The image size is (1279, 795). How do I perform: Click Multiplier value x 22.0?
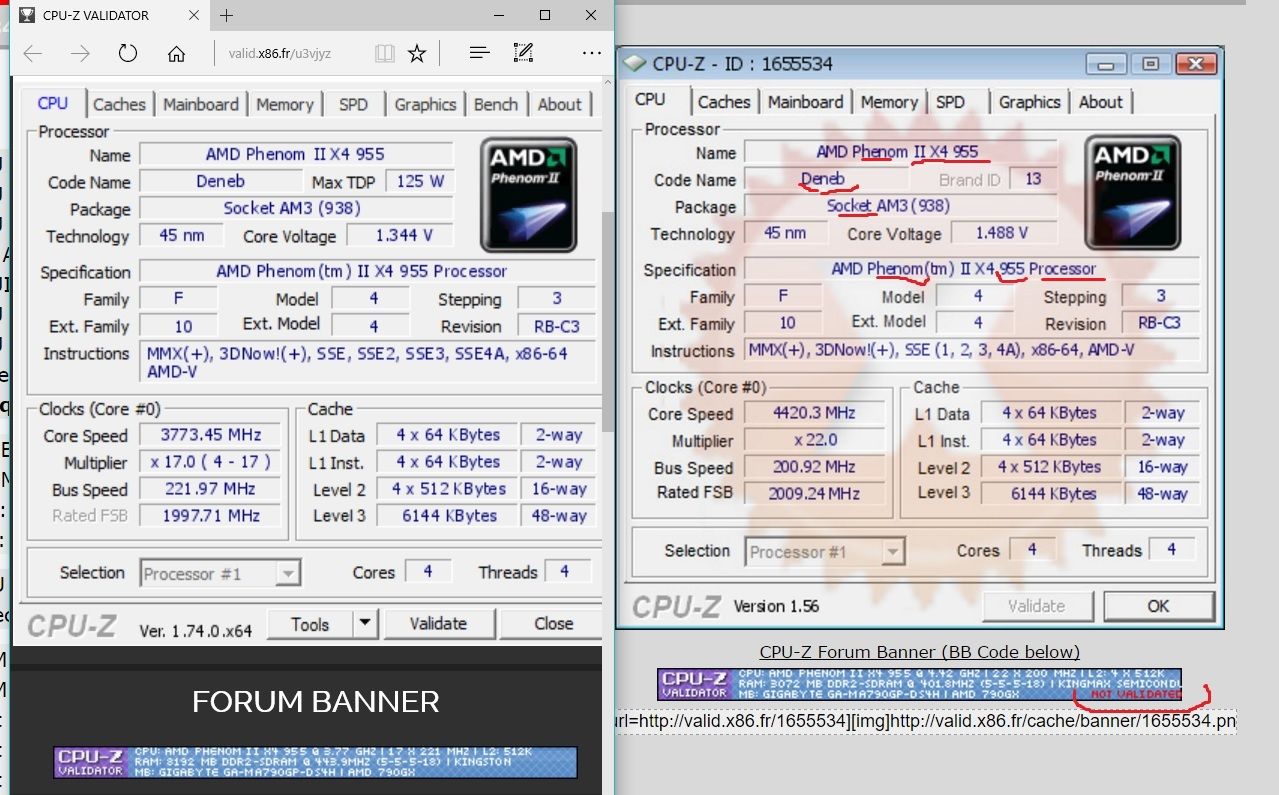pos(815,440)
